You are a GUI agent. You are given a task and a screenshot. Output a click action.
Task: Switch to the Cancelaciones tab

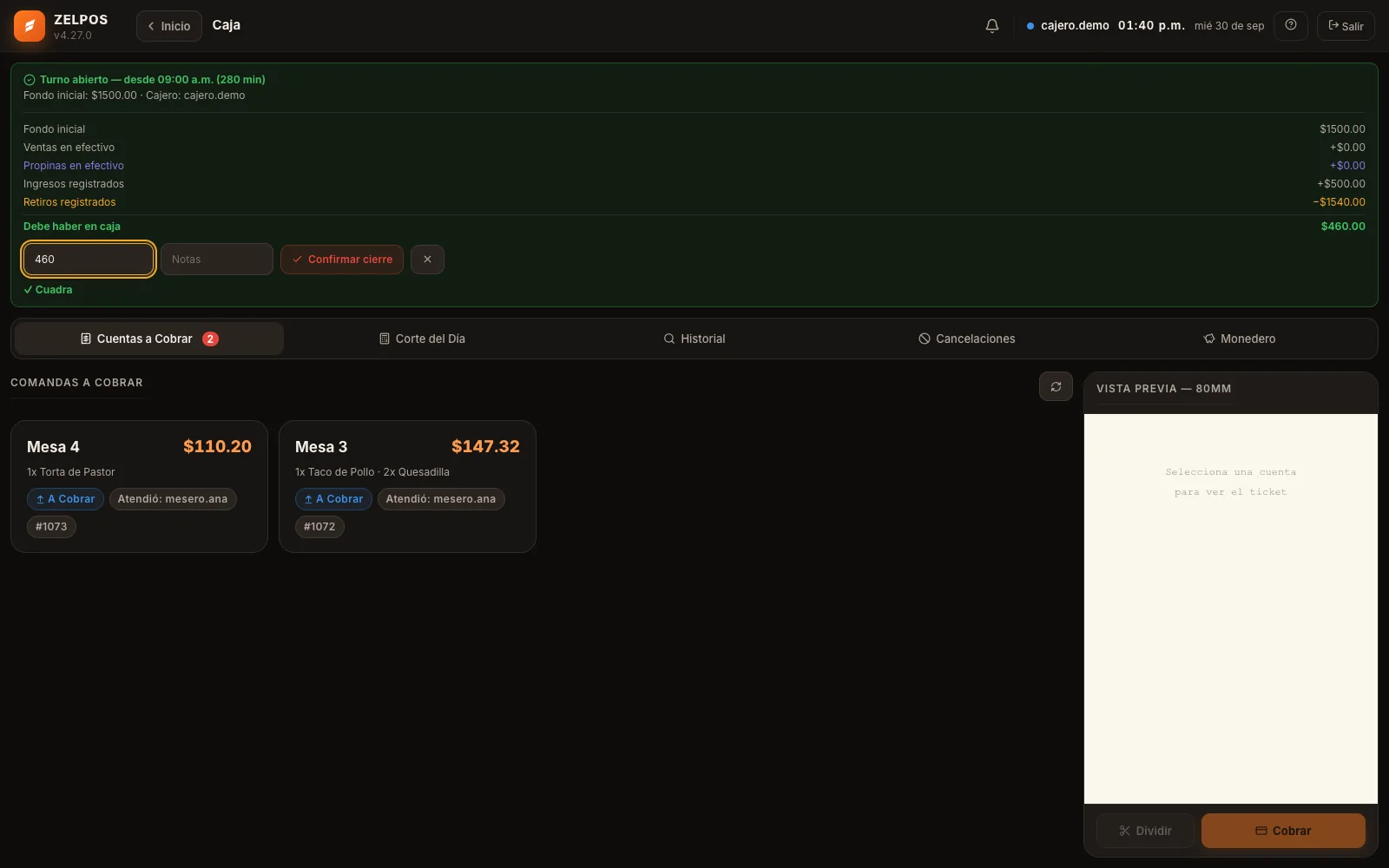coord(967,339)
